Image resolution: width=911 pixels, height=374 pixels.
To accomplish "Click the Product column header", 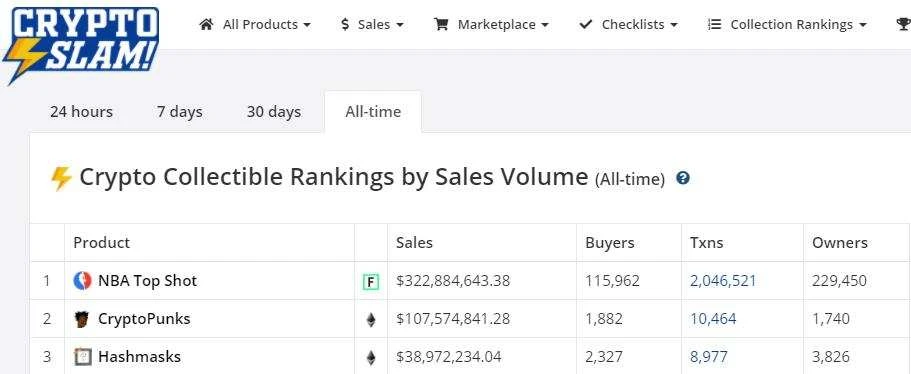I will tap(102, 243).
